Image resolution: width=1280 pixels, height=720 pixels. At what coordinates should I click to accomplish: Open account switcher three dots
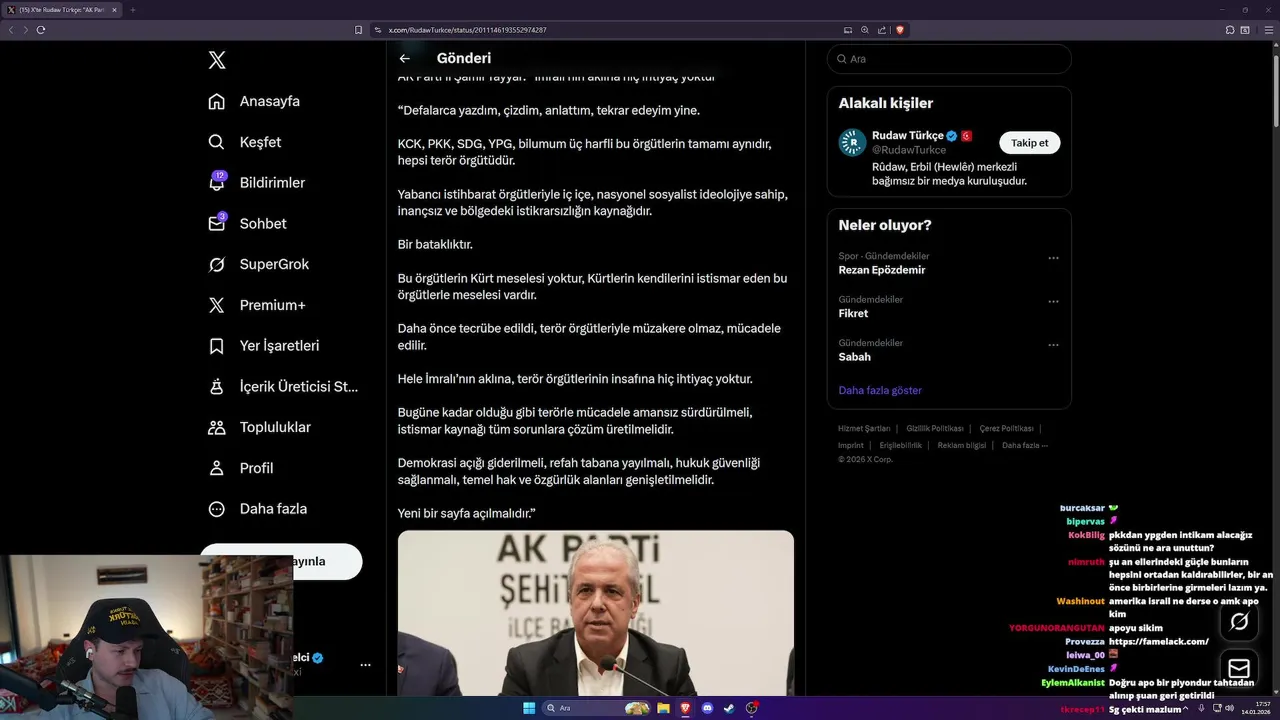365,665
